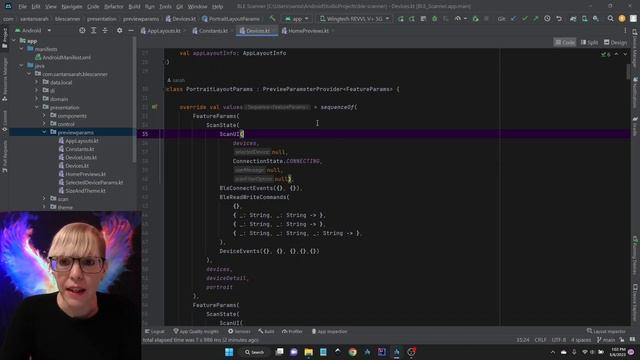Click the PortraitLayoutParams breadcrumb
Viewport: 640px width, 360px height.
(234, 19)
